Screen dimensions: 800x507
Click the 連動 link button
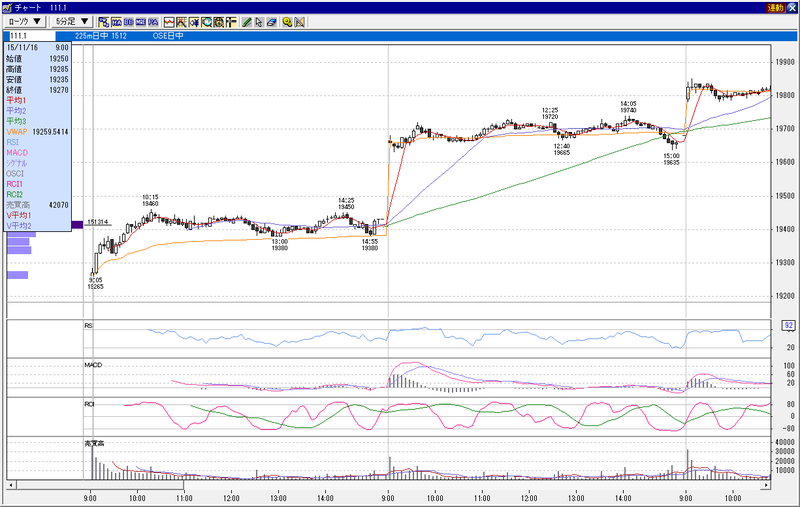[x=775, y=8]
